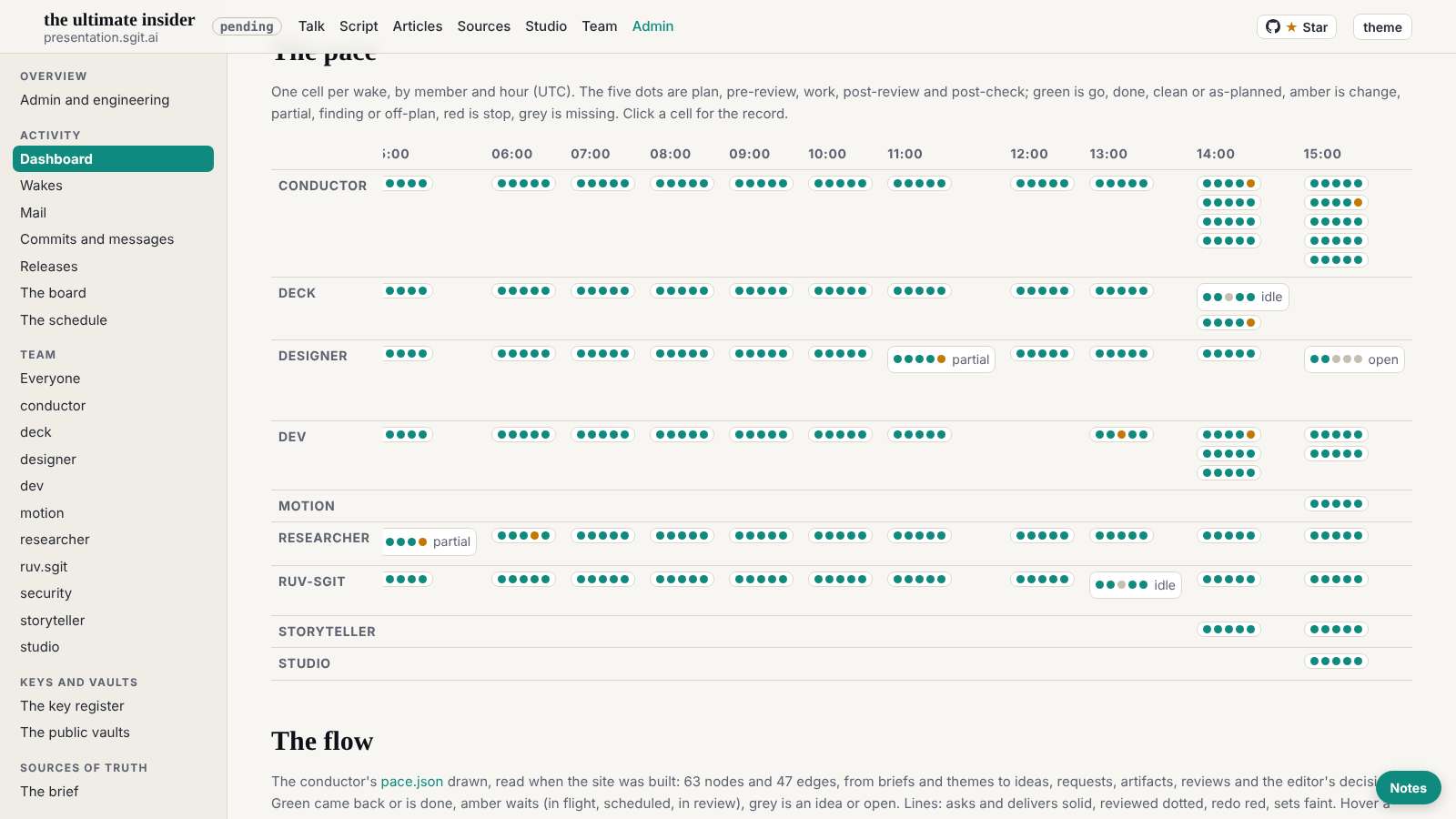
Task: Open Researcher partial wake cell
Action: coord(428,541)
